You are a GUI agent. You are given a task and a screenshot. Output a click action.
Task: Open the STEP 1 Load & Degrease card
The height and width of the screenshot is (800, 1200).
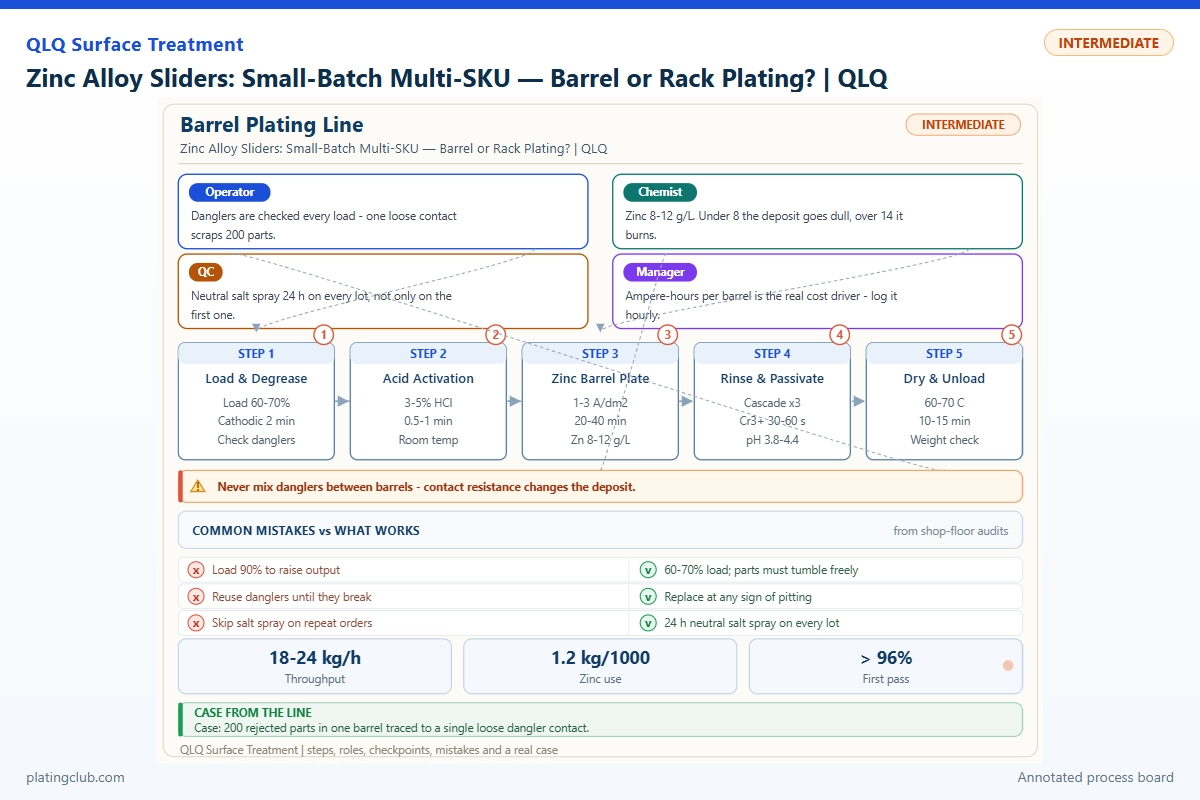256,401
